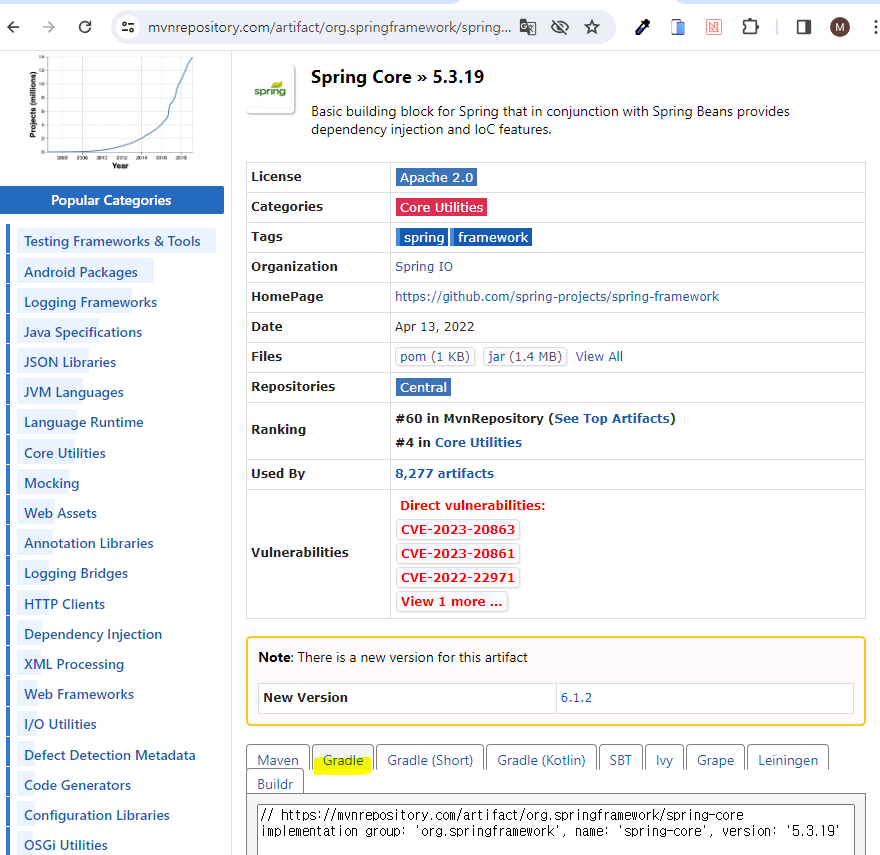This screenshot has width=880, height=855.
Task: Go forward with the browser forward arrow
Action: tap(49, 26)
